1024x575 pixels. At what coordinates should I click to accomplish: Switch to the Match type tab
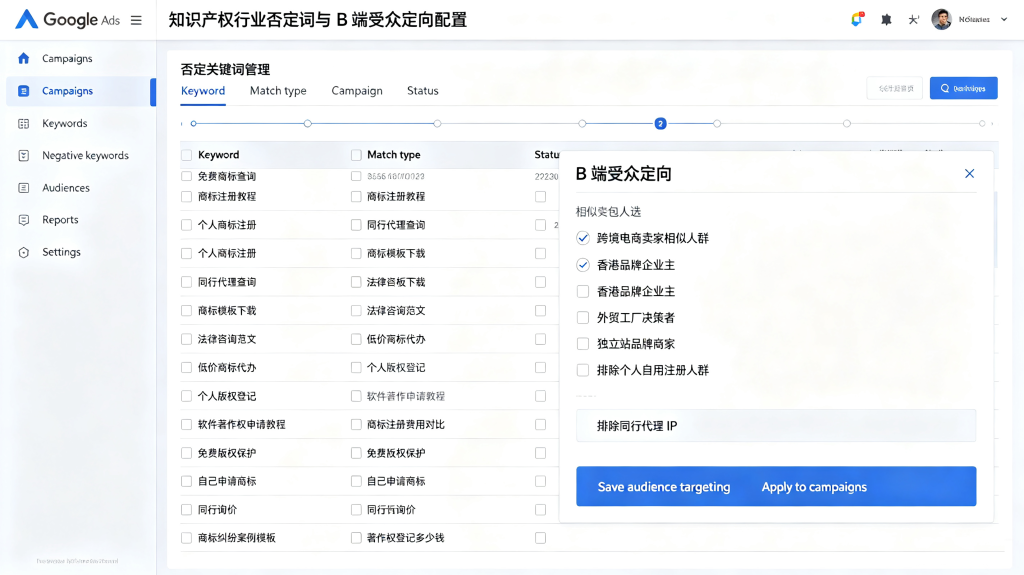[x=278, y=91]
